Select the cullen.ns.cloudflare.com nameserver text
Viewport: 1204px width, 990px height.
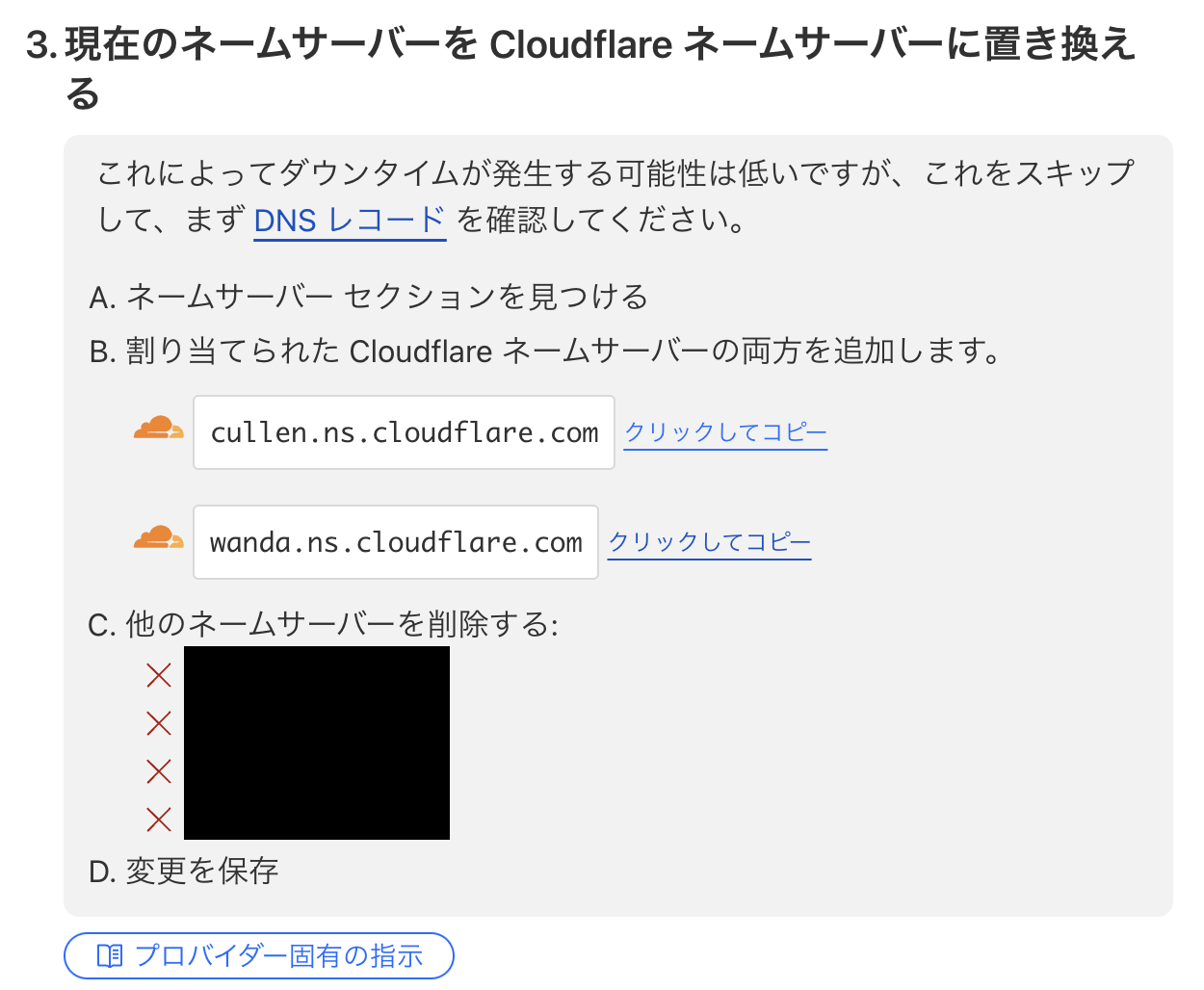(x=404, y=431)
